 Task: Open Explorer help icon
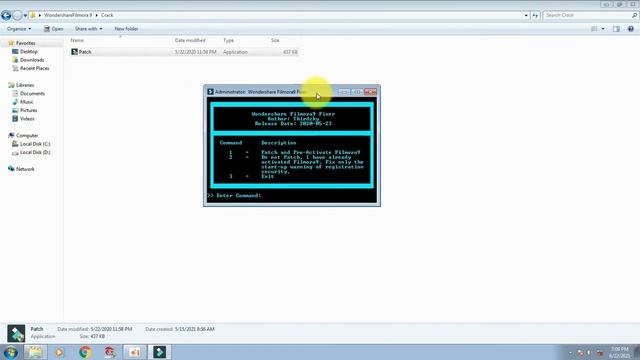click(x=631, y=29)
